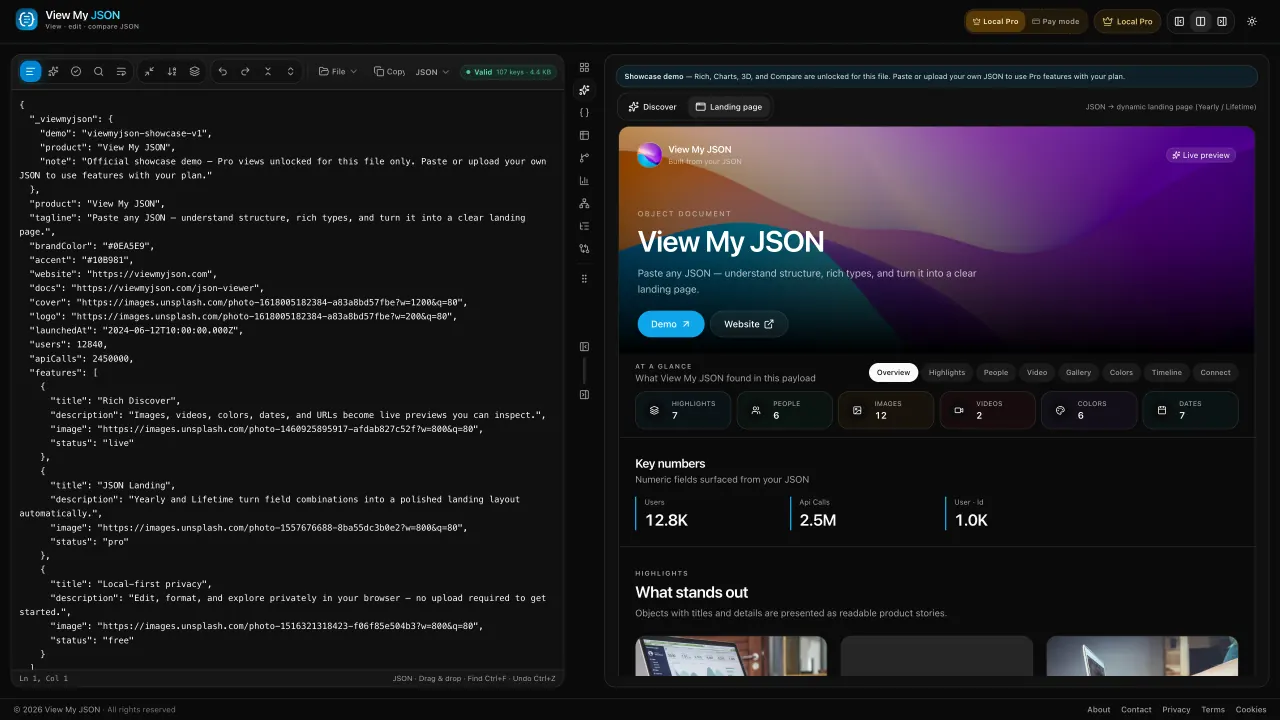Show only the left pane layout
Screen dimensions: 1280x720
click(x=1179, y=21)
